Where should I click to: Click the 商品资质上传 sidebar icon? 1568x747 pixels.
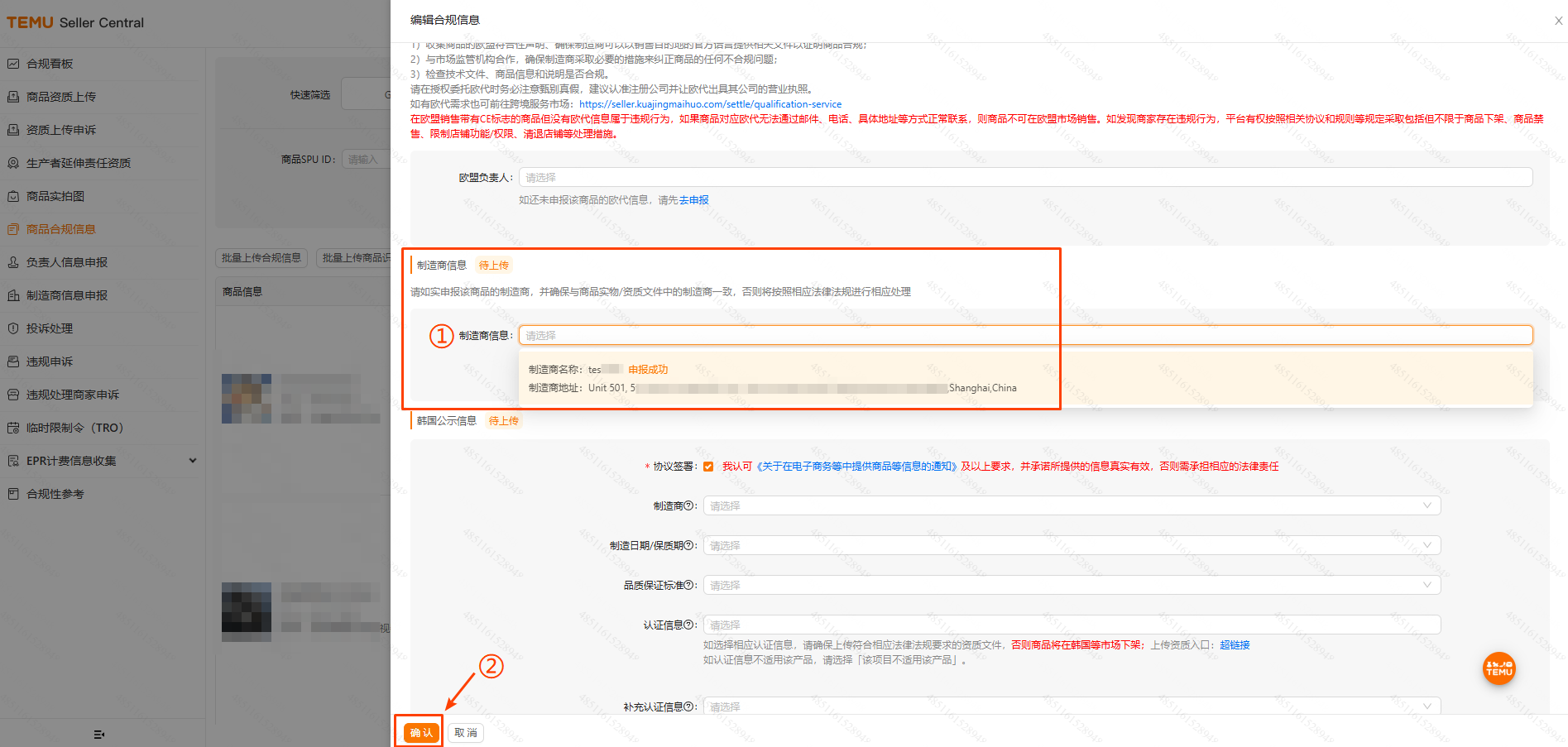[13, 97]
